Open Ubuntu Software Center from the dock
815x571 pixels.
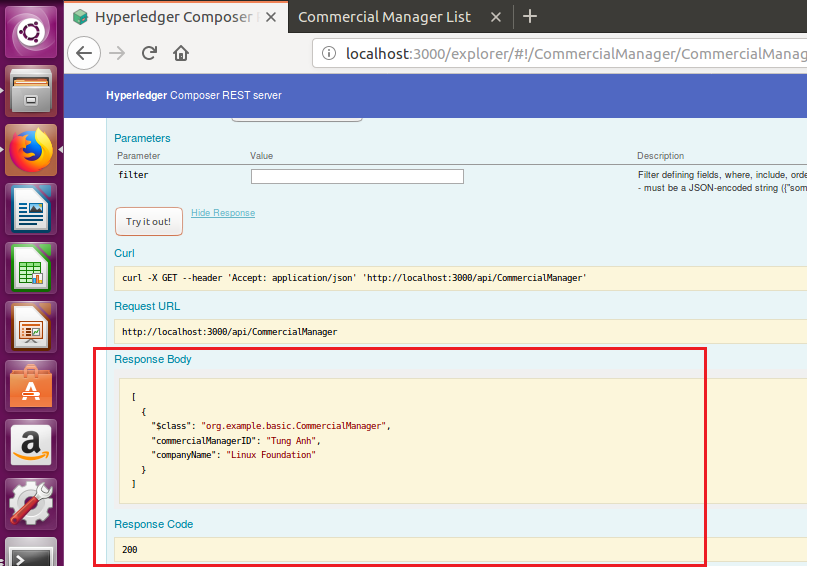pyautogui.click(x=31, y=386)
